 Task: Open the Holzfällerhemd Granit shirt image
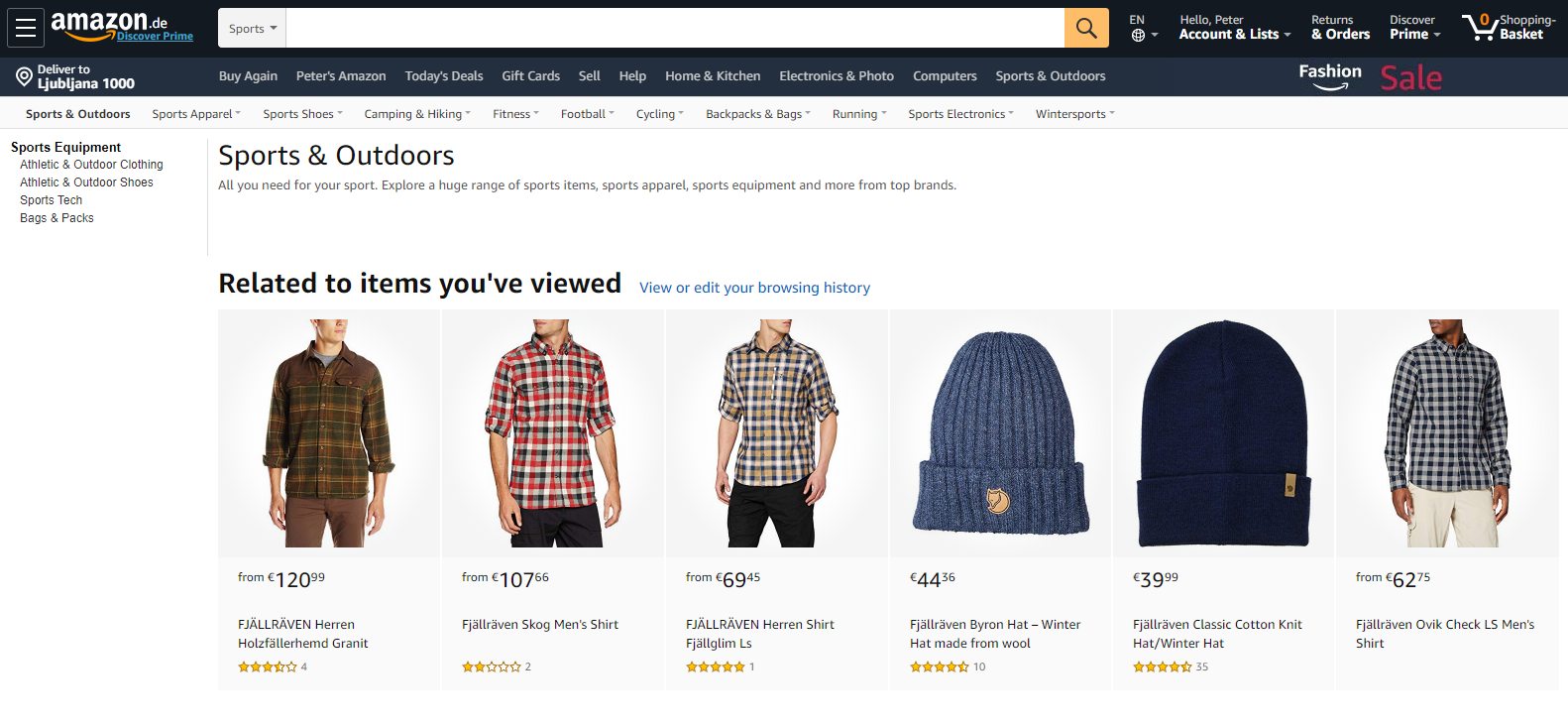point(329,433)
